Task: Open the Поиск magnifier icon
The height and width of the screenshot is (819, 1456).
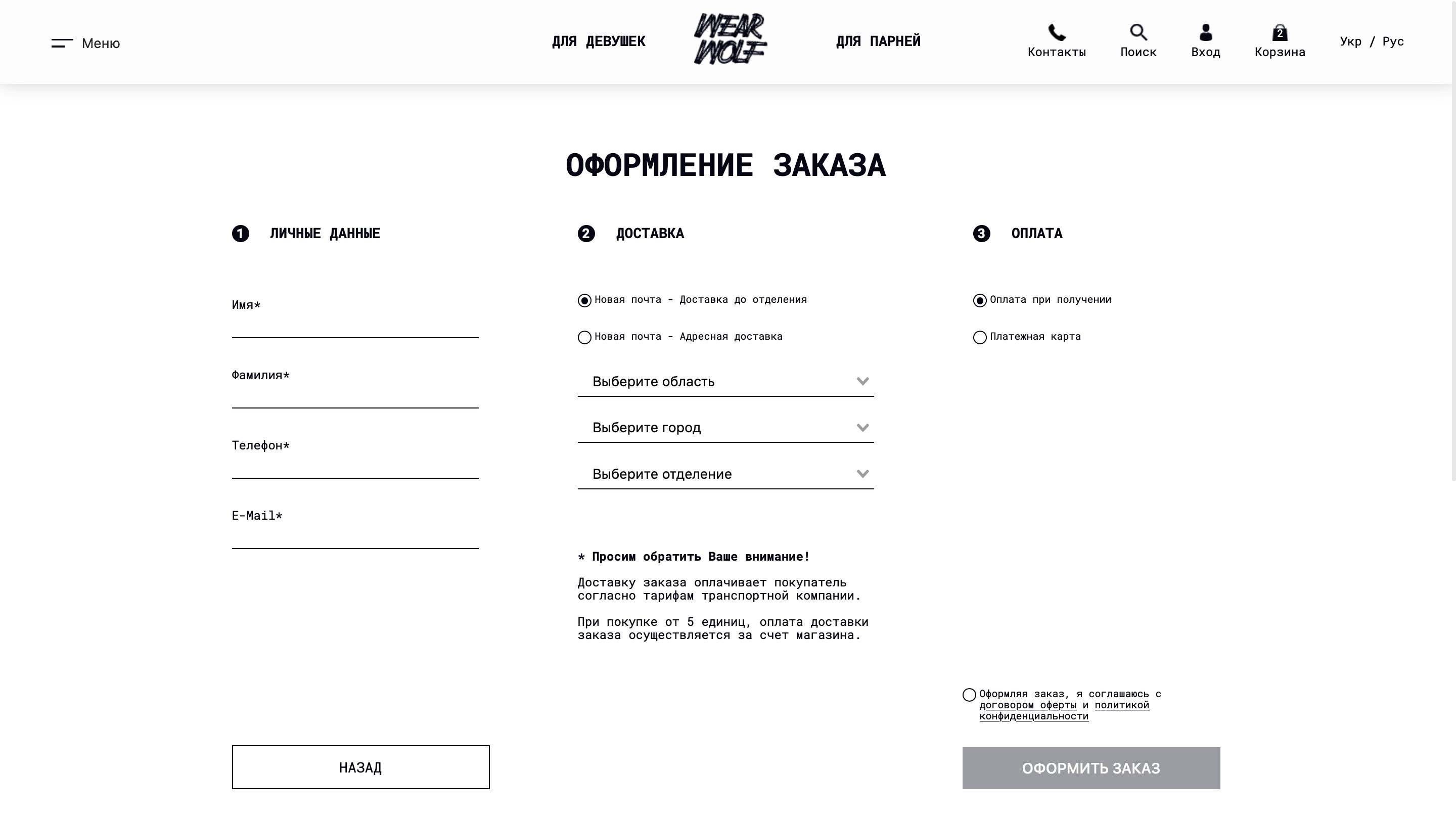Action: click(x=1139, y=32)
